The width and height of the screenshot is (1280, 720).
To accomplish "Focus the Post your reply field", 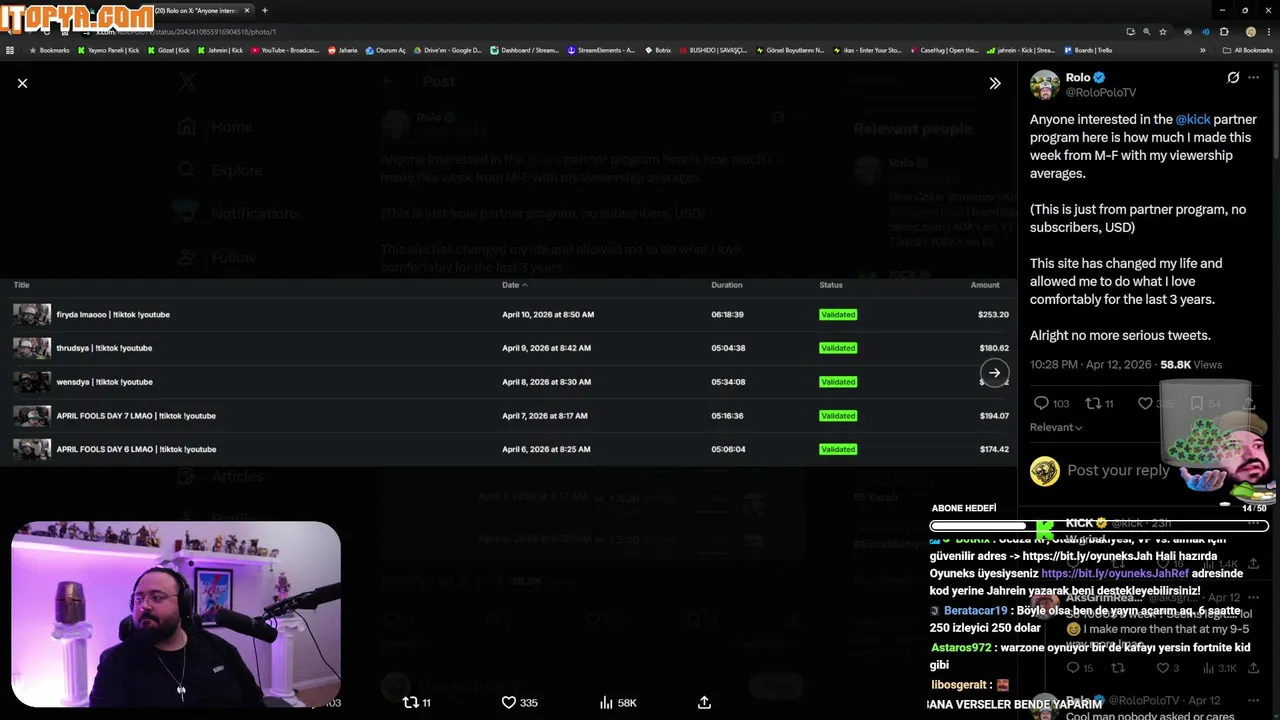I will click(1118, 470).
